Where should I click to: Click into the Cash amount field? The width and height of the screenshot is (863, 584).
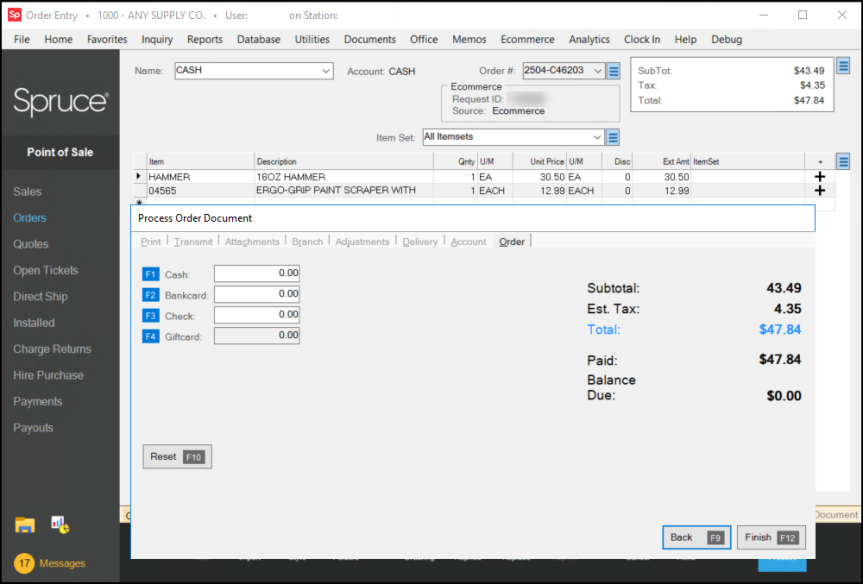pyautogui.click(x=257, y=274)
